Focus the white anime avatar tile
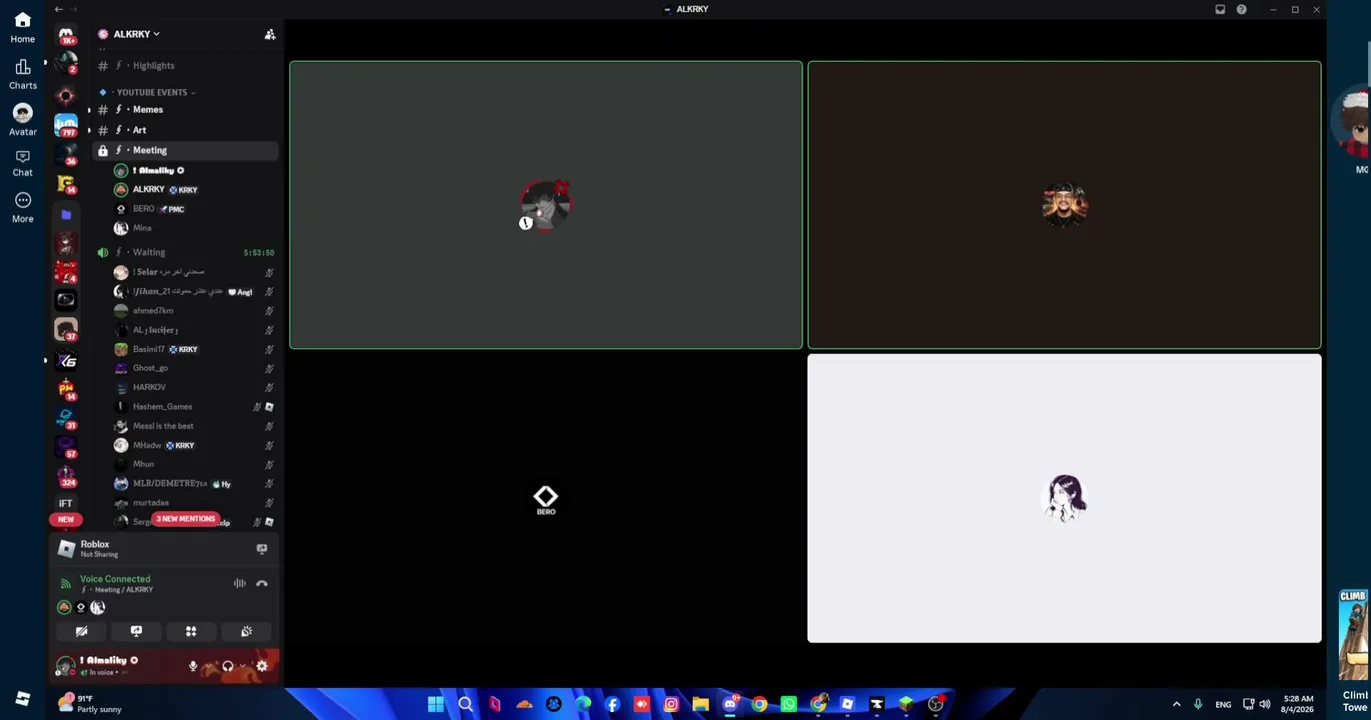This screenshot has width=1371, height=720. 1064,498
